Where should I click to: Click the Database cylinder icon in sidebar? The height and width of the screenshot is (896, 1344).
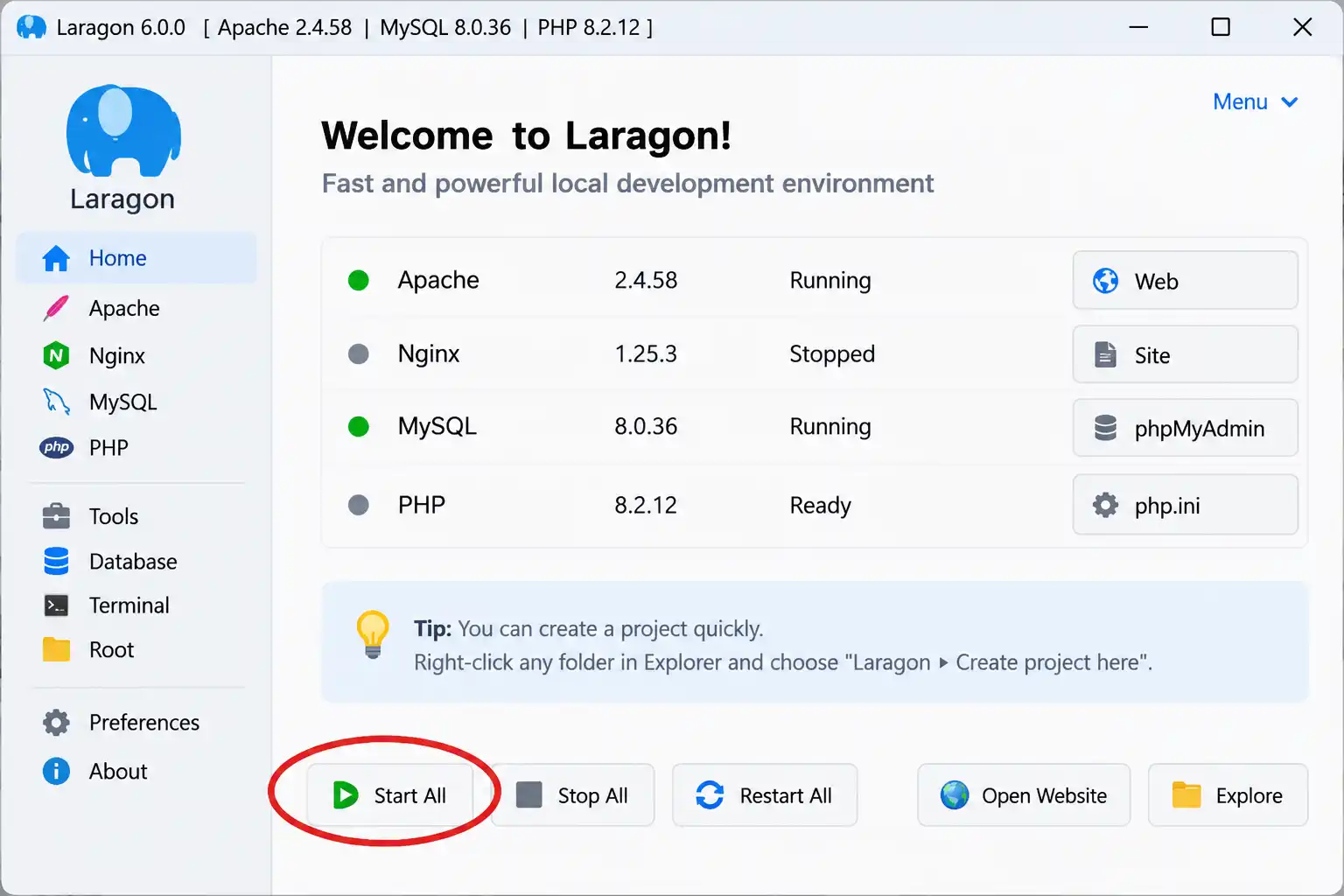pos(56,561)
